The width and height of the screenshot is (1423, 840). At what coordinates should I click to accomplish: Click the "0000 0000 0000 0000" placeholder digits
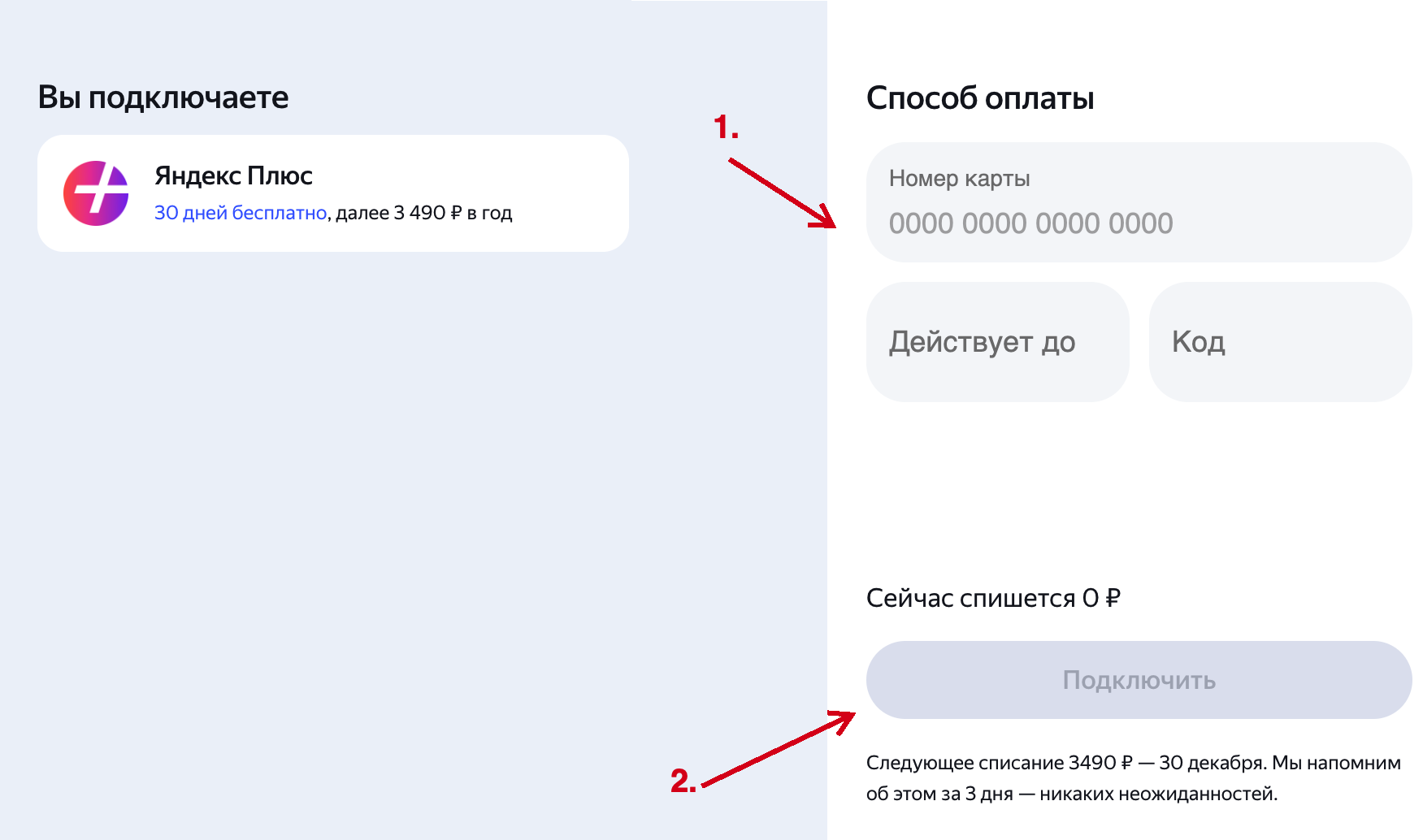(1030, 223)
